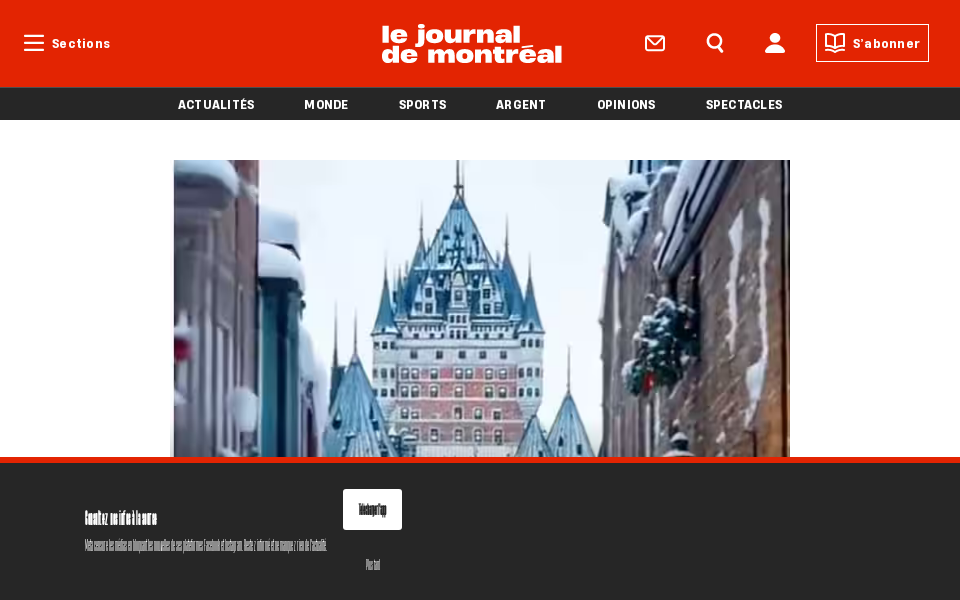This screenshot has height=600, width=960.
Task: Navigate to the Argent section
Action: coord(521,104)
